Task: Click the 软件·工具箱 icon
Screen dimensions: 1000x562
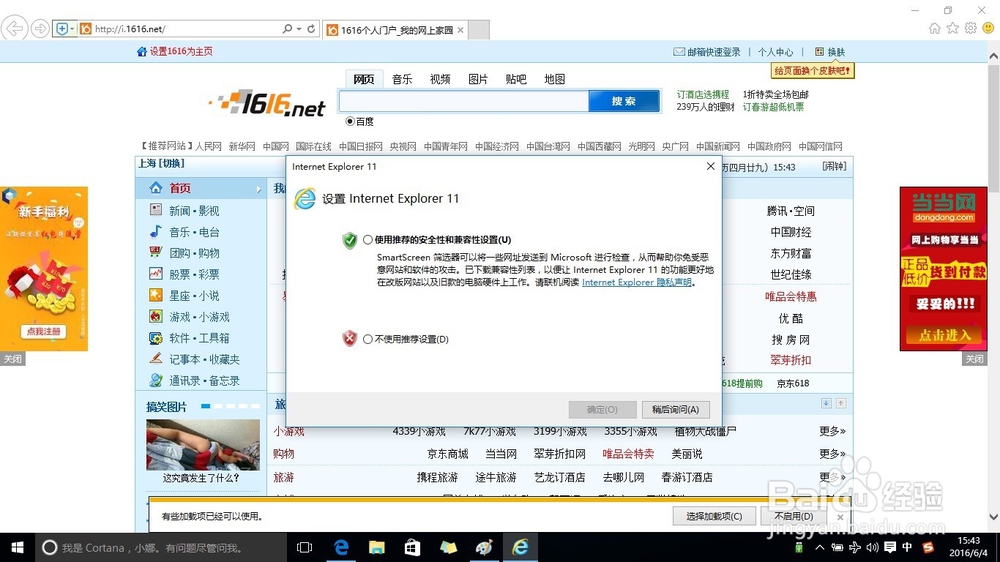Action: coord(156,337)
